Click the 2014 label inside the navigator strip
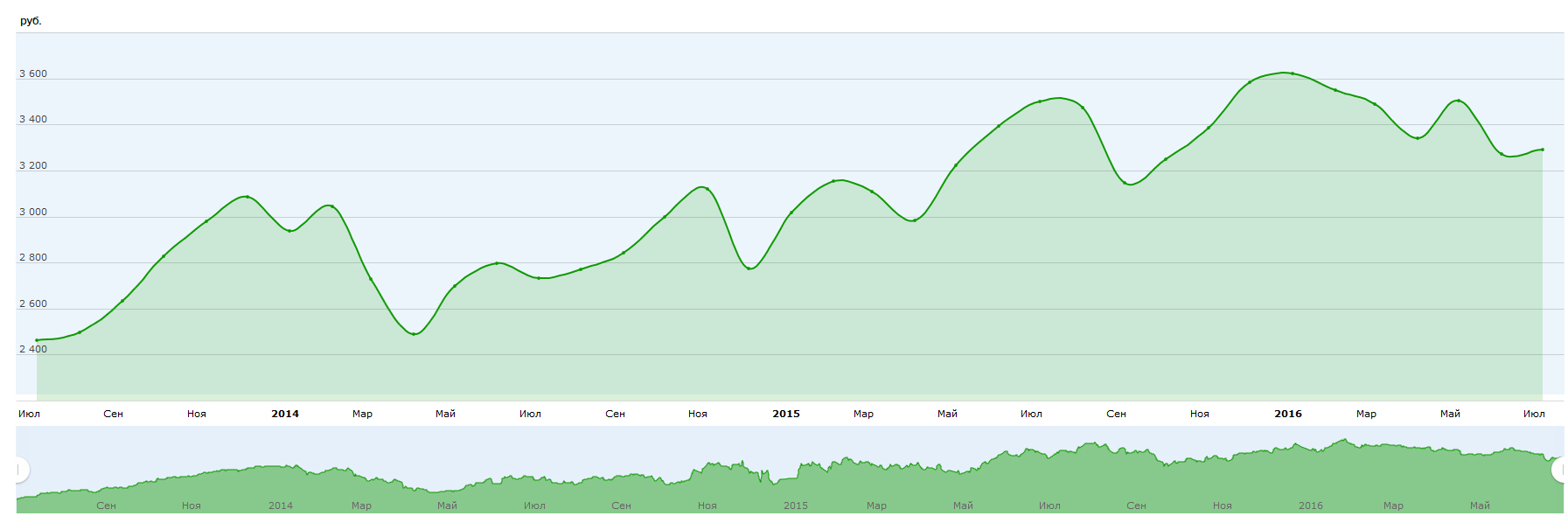This screenshot has width=1568, height=523. [280, 506]
